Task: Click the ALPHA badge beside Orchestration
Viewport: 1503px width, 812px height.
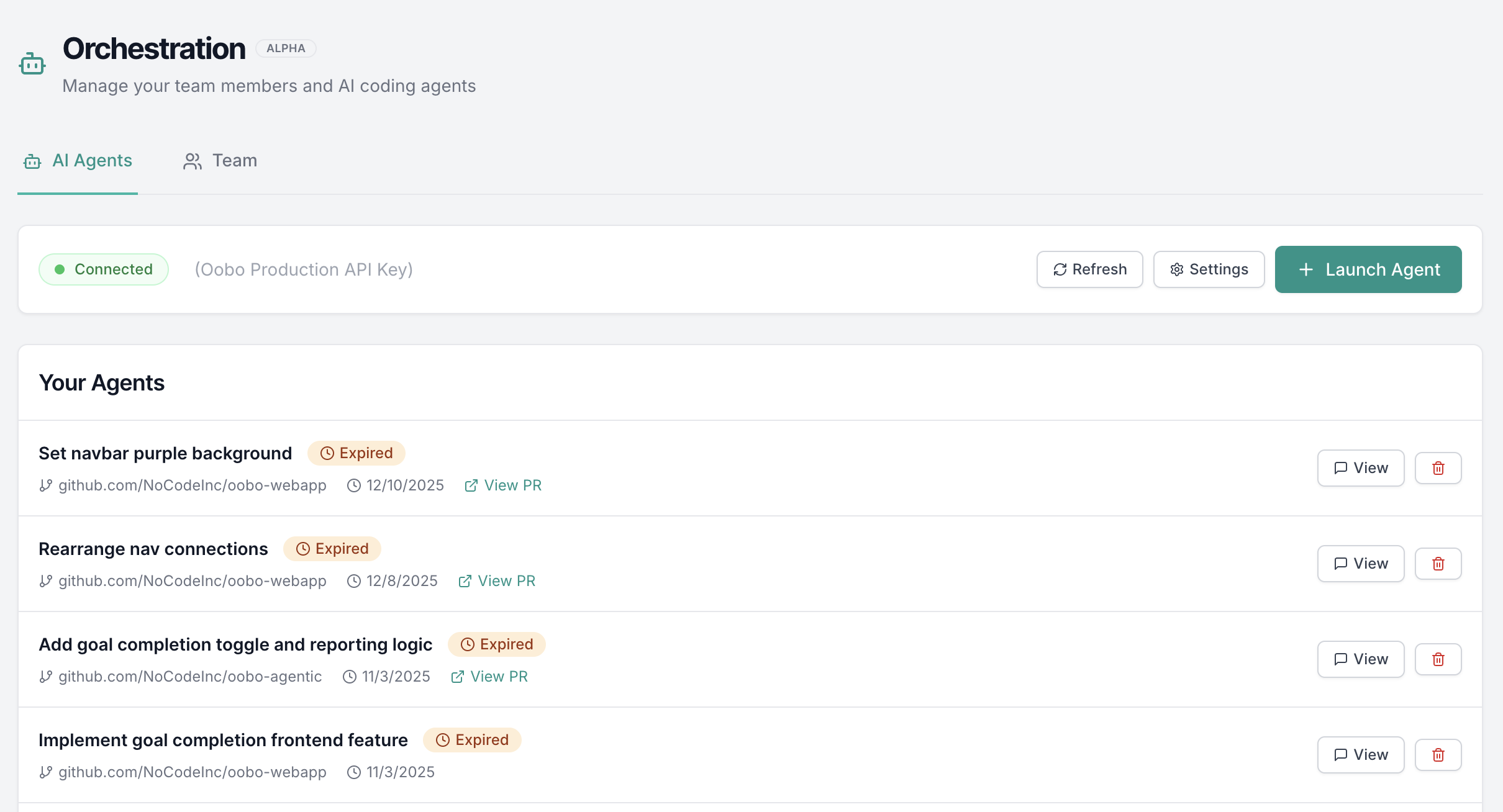Action: pos(286,48)
